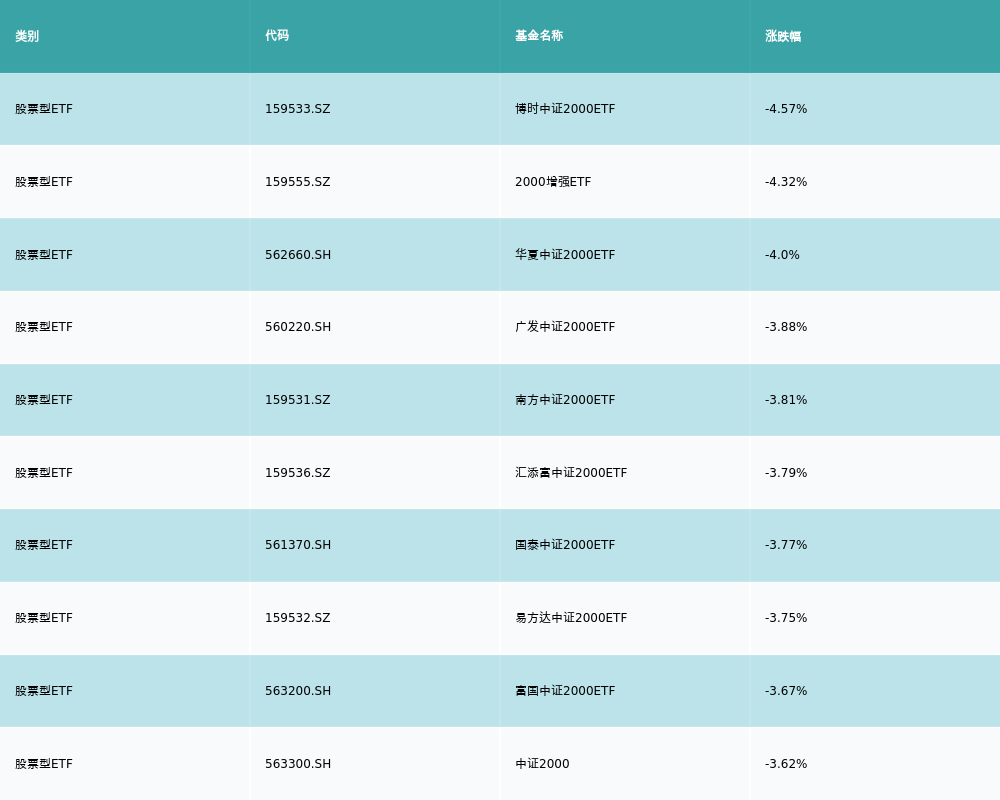
Task: Select fund code 159536.SZ
Action: tap(297, 473)
